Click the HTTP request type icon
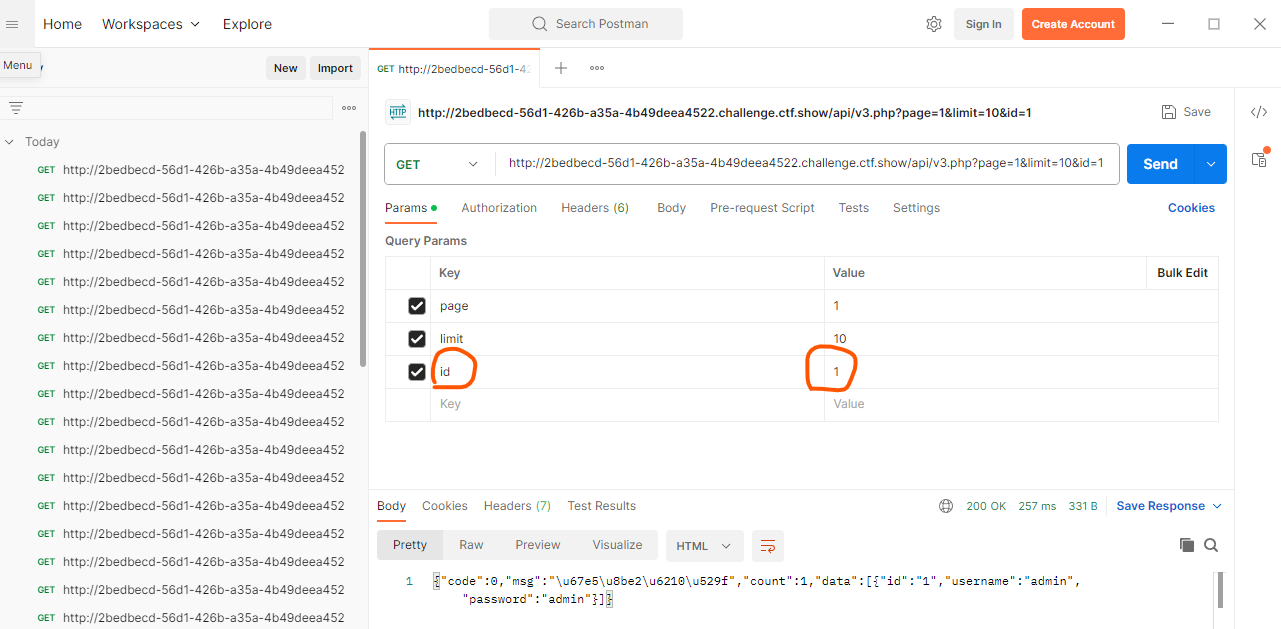Image resolution: width=1281 pixels, height=629 pixels. click(398, 112)
